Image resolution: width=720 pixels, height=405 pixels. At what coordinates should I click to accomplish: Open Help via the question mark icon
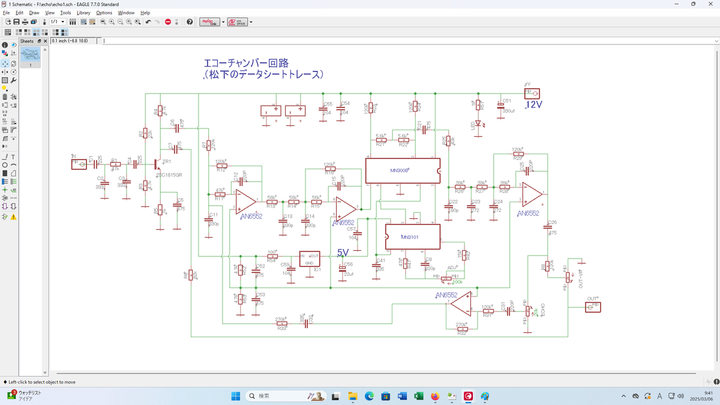(190, 21)
